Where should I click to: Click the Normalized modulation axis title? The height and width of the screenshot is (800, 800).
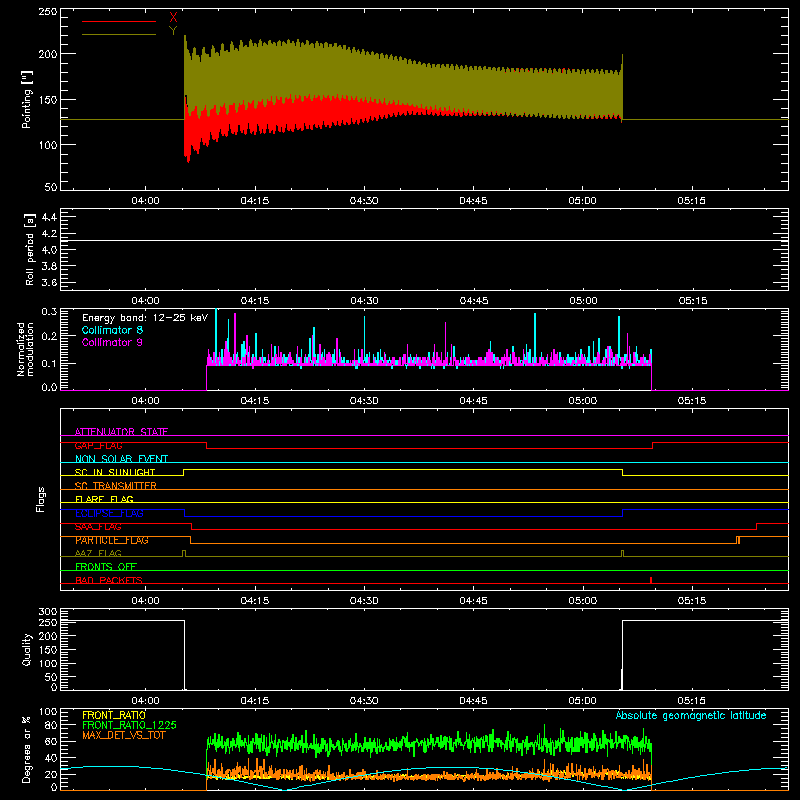pyautogui.click(x=25, y=349)
